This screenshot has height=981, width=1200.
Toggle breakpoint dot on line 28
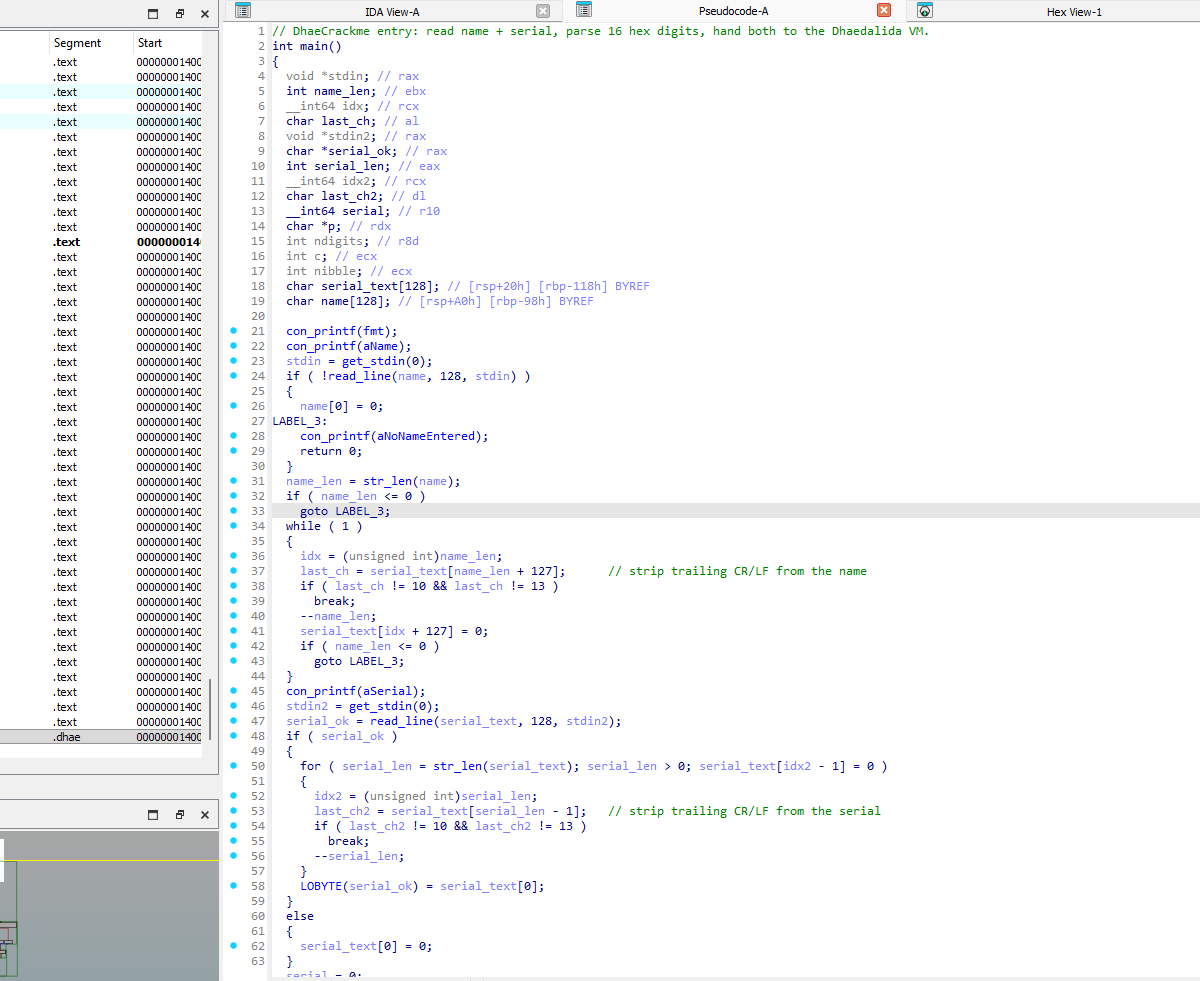click(x=233, y=436)
